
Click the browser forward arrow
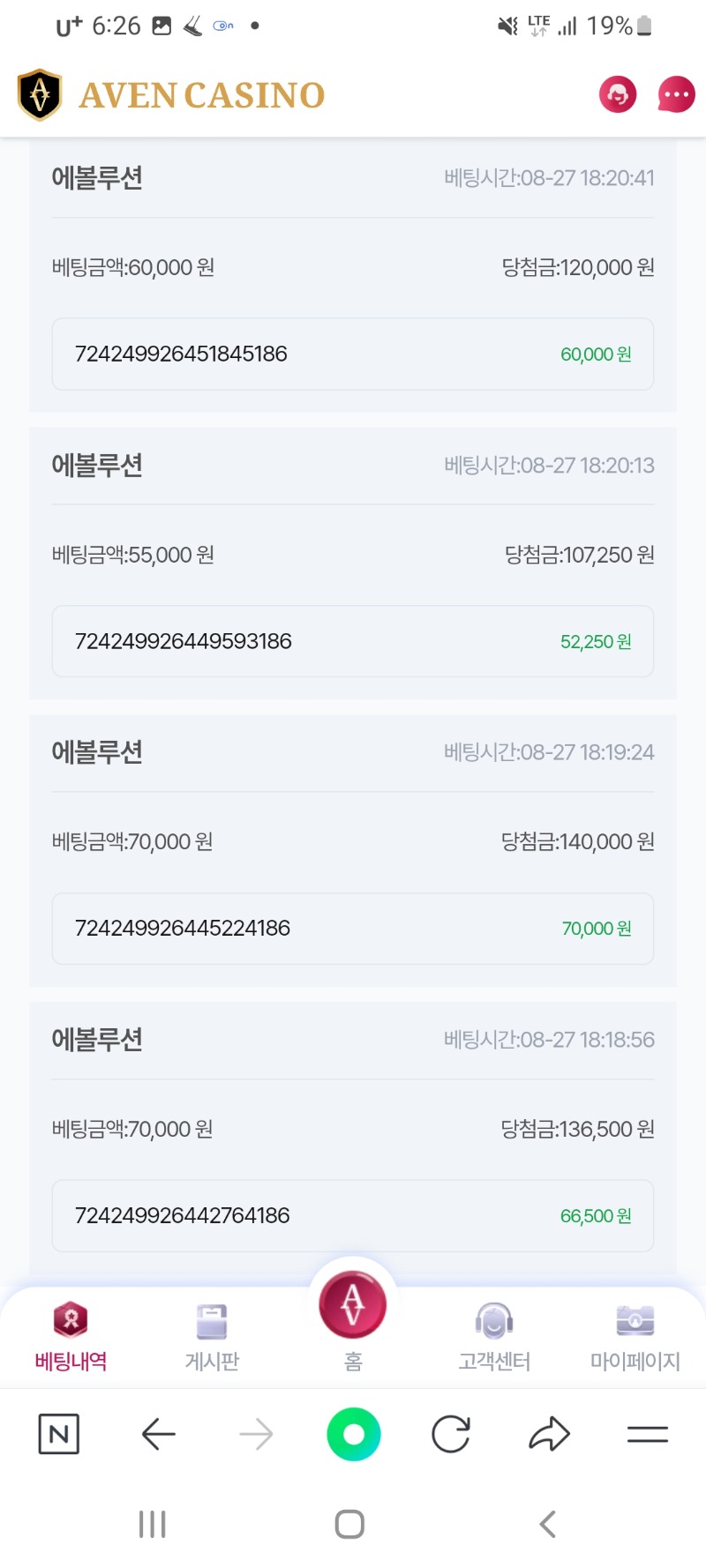click(256, 1434)
